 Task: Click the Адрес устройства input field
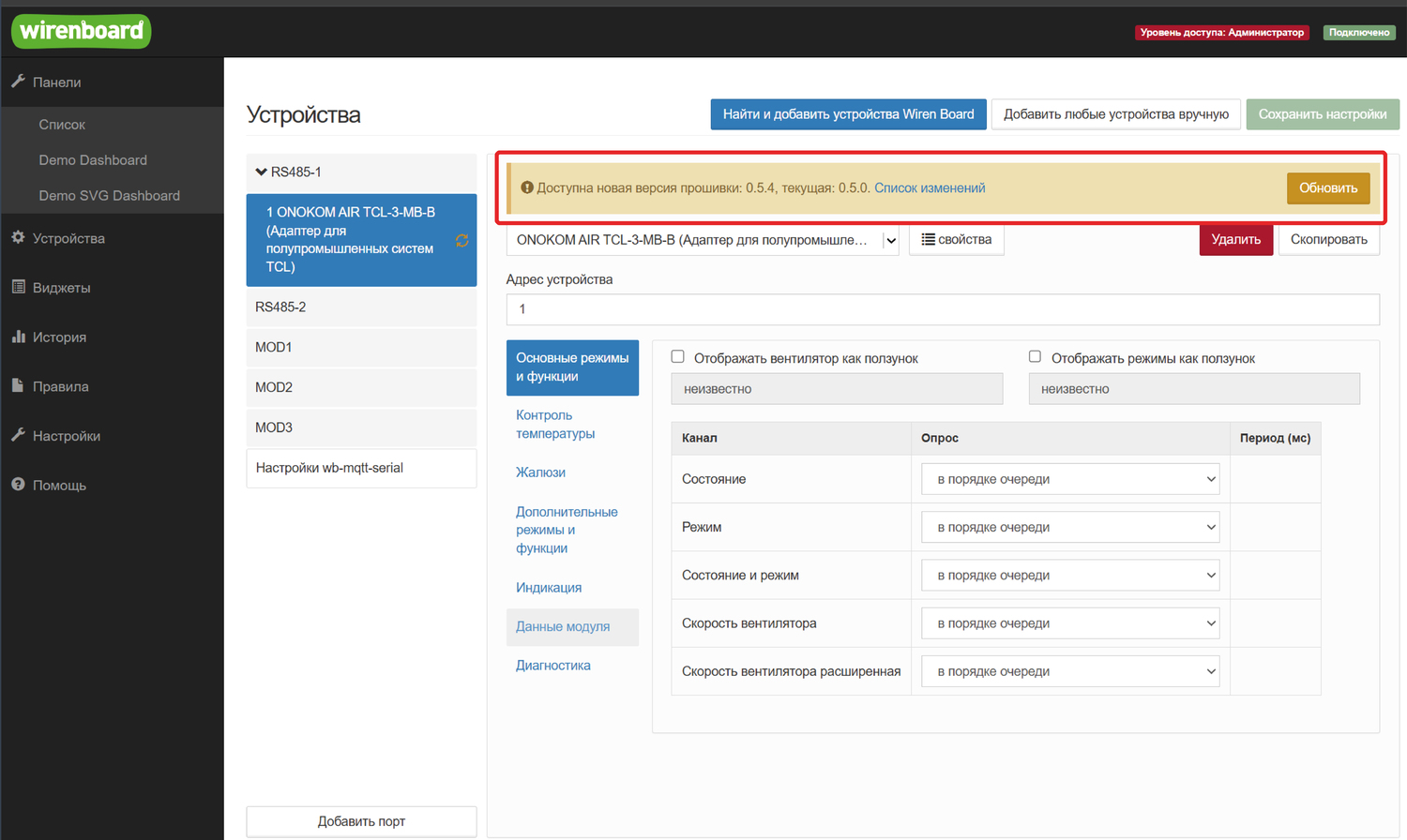click(942, 309)
